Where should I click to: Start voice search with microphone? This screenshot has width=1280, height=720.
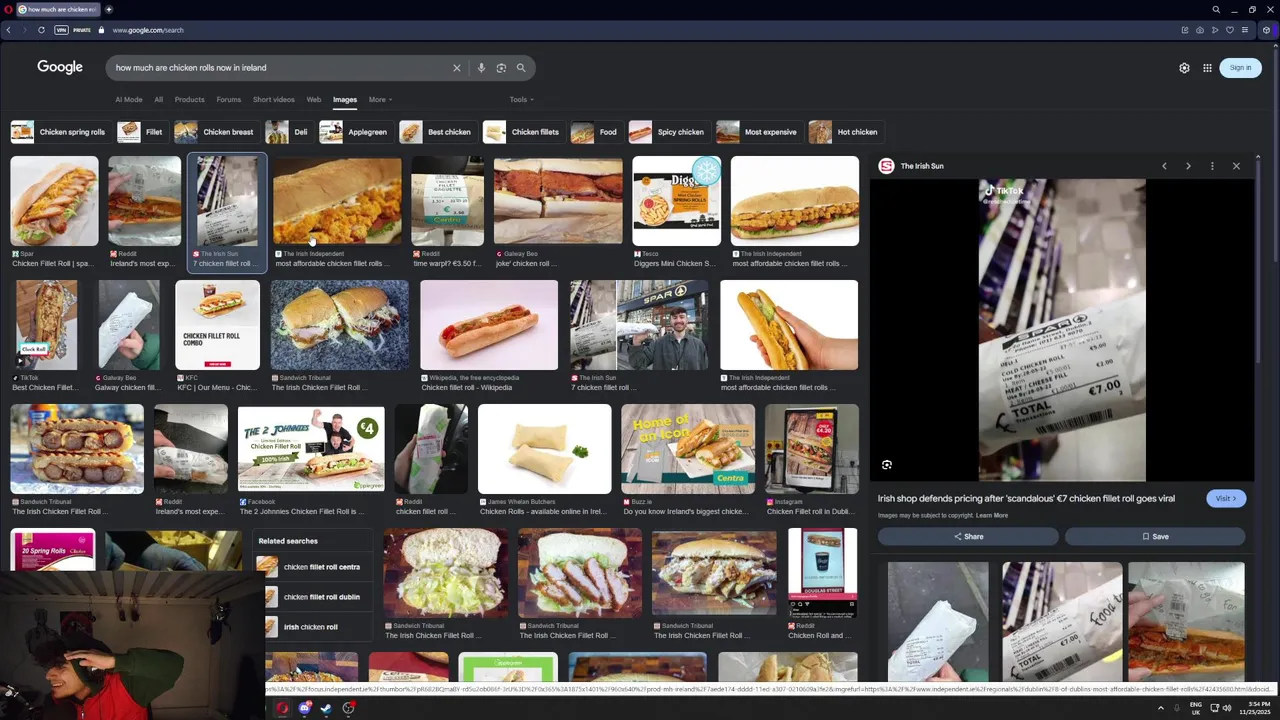pyautogui.click(x=481, y=68)
